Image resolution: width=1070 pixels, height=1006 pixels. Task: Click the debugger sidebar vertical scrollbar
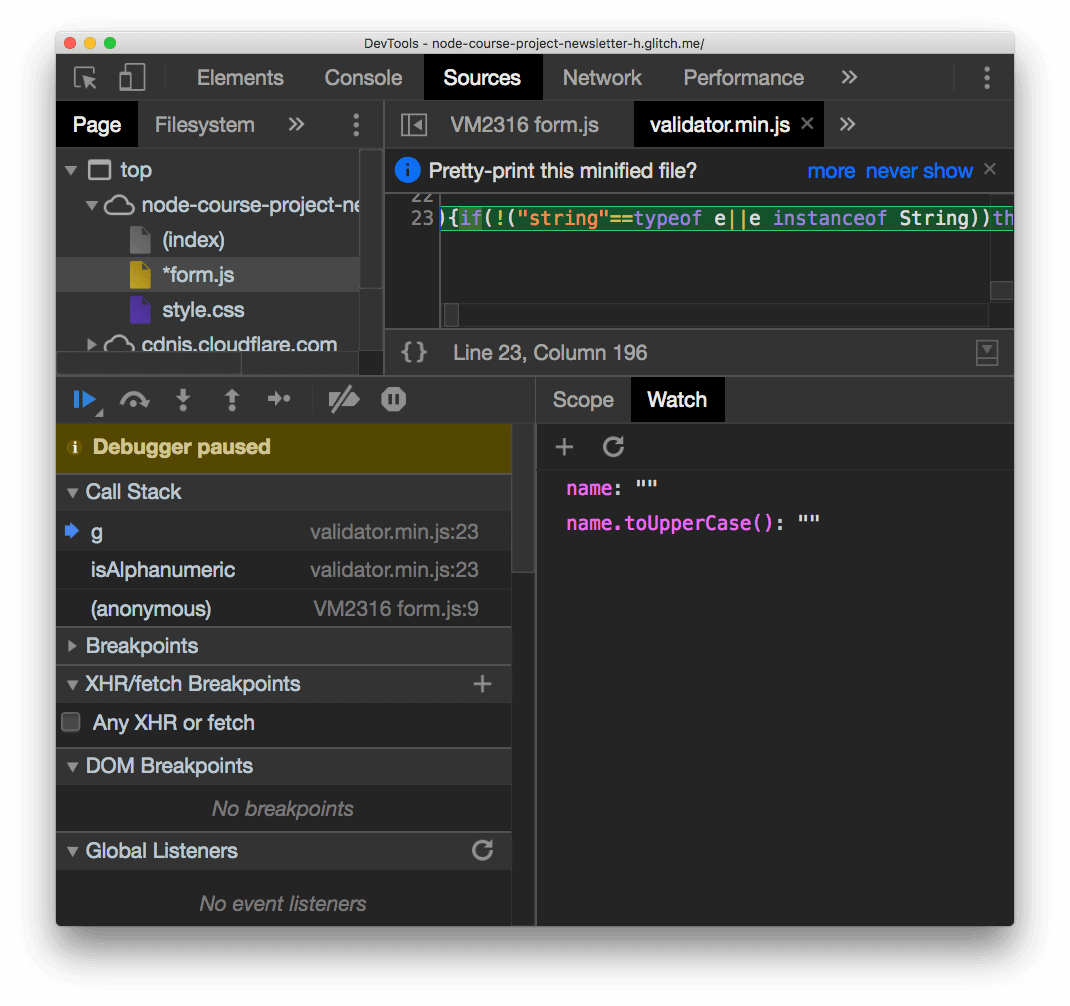coord(523,498)
